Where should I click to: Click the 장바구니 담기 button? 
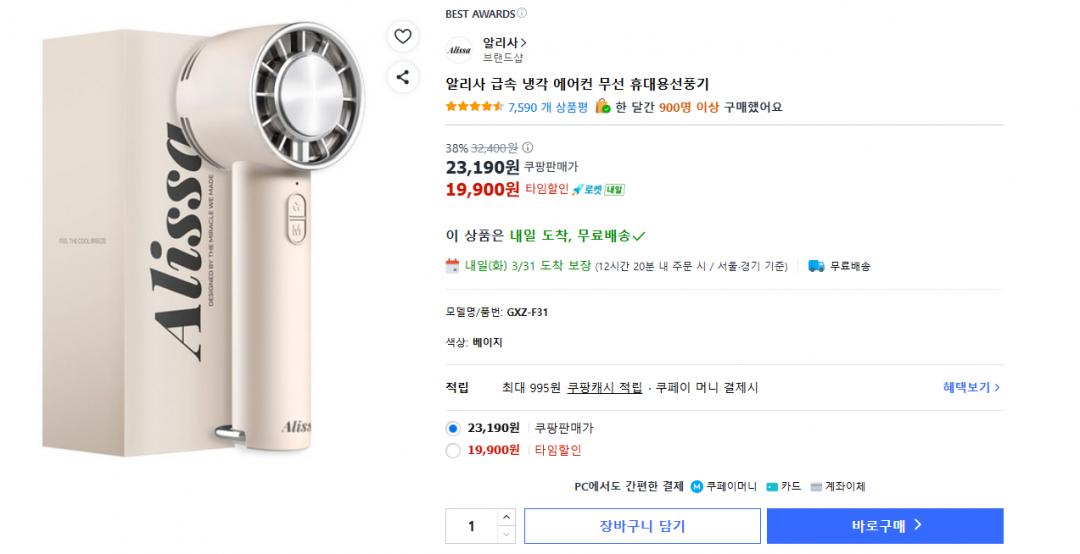pos(642,526)
